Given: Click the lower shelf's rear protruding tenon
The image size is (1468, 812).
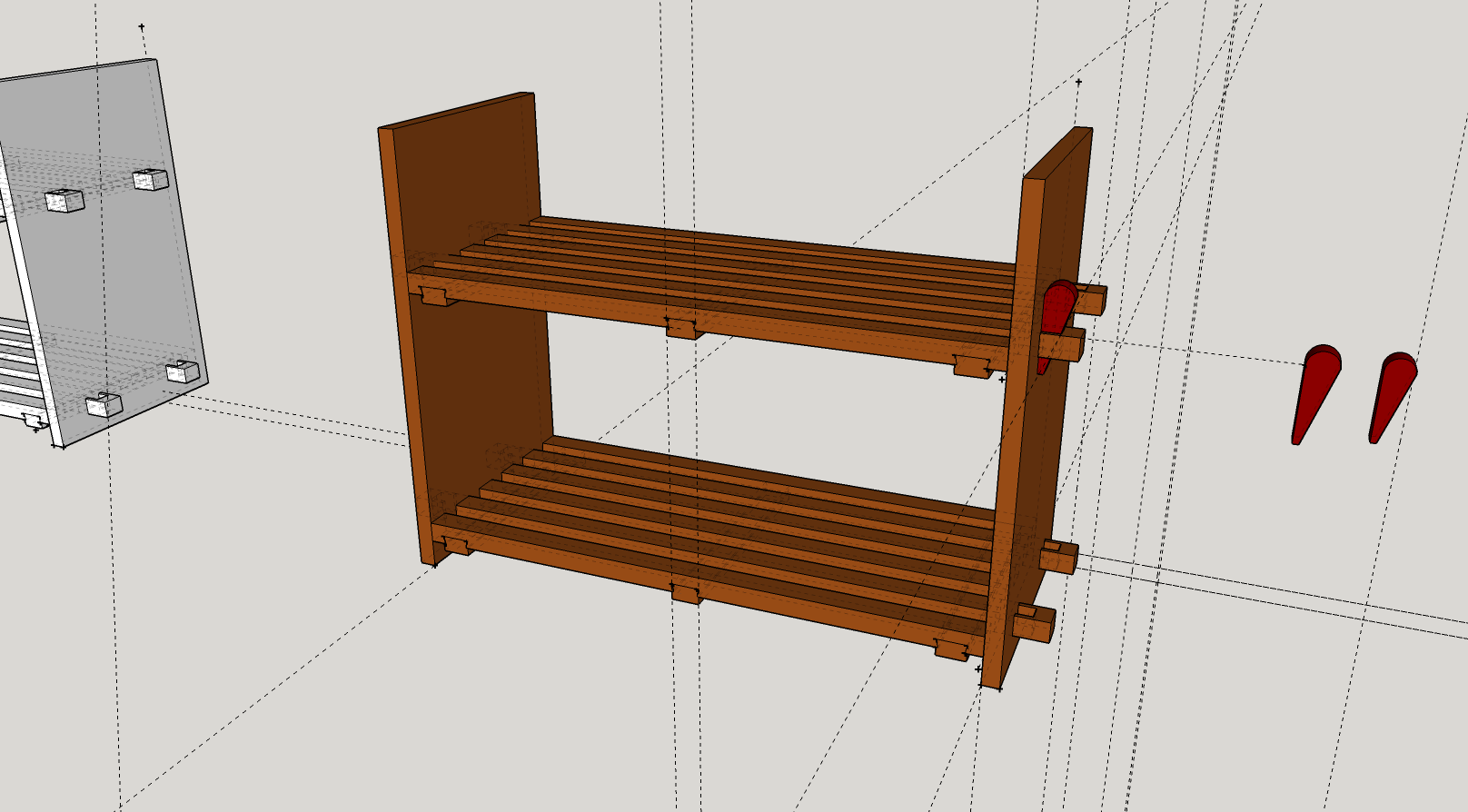Looking at the screenshot, I should click(x=1059, y=556).
